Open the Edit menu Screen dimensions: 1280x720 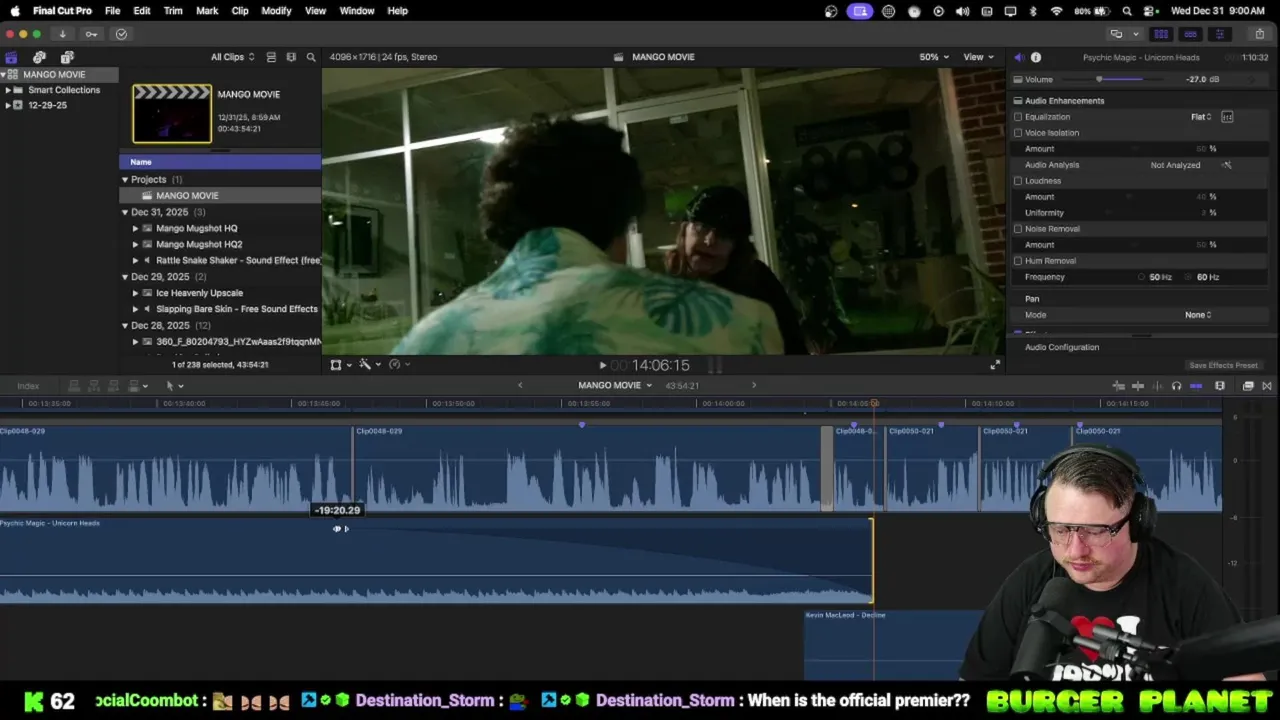pos(142,11)
